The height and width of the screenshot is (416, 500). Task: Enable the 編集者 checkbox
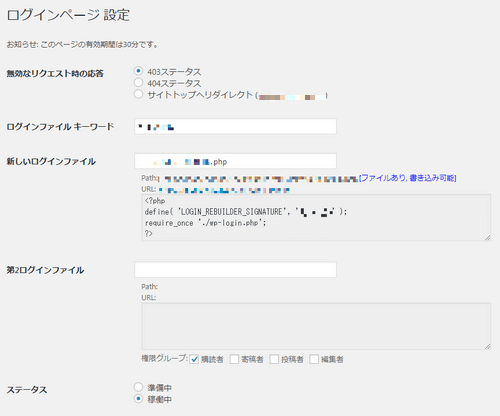pos(314,359)
